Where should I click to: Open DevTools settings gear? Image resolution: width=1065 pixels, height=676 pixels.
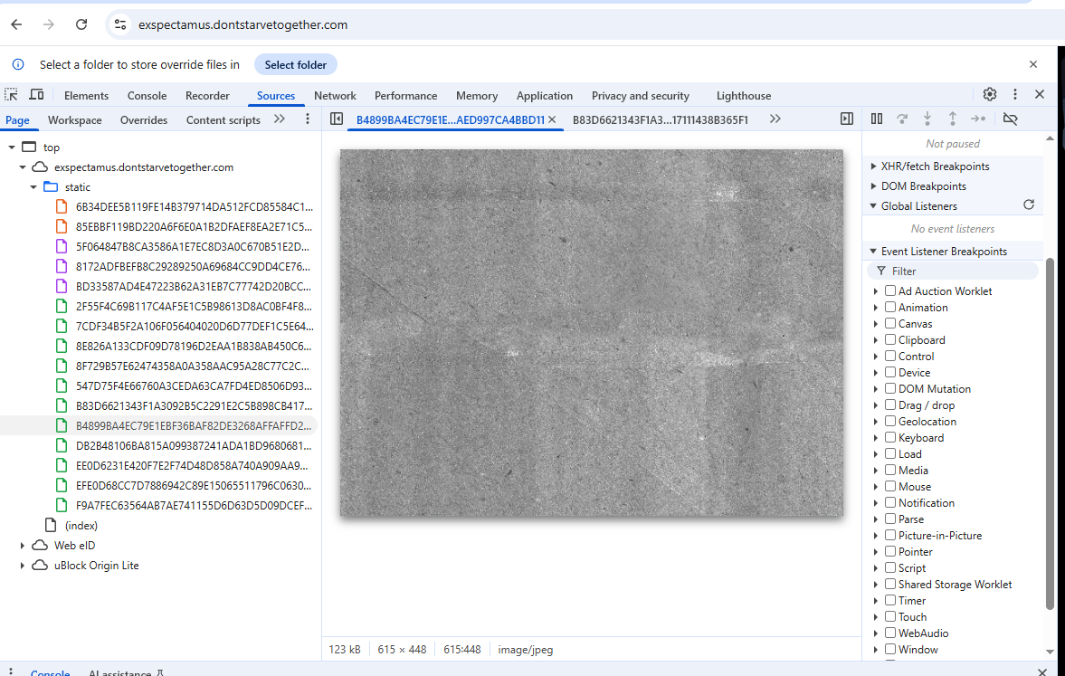tap(989, 95)
